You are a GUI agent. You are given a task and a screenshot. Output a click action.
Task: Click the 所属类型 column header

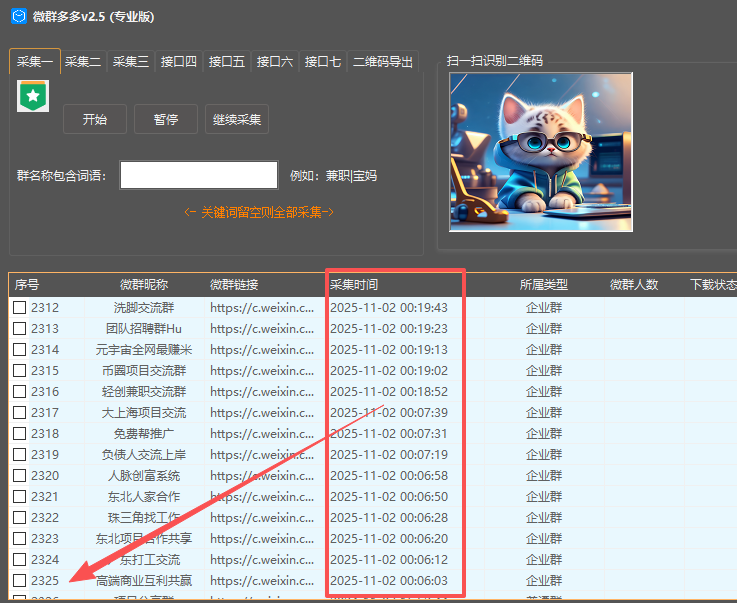[544, 285]
